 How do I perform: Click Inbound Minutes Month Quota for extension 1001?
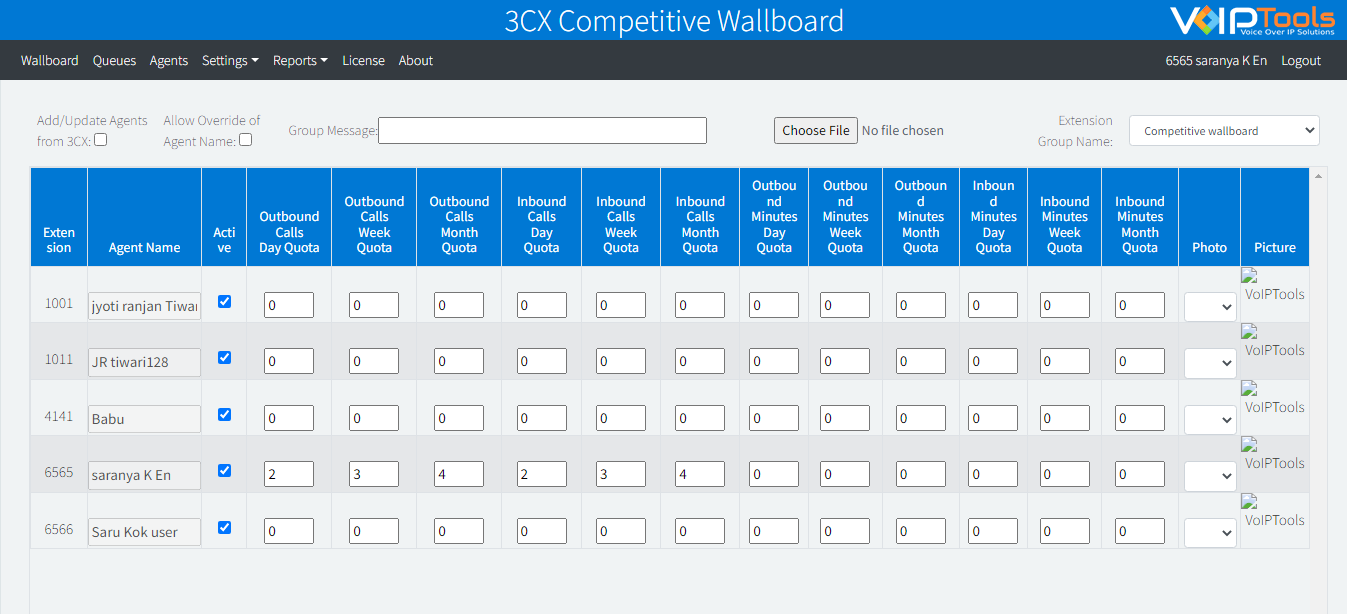[1140, 305]
